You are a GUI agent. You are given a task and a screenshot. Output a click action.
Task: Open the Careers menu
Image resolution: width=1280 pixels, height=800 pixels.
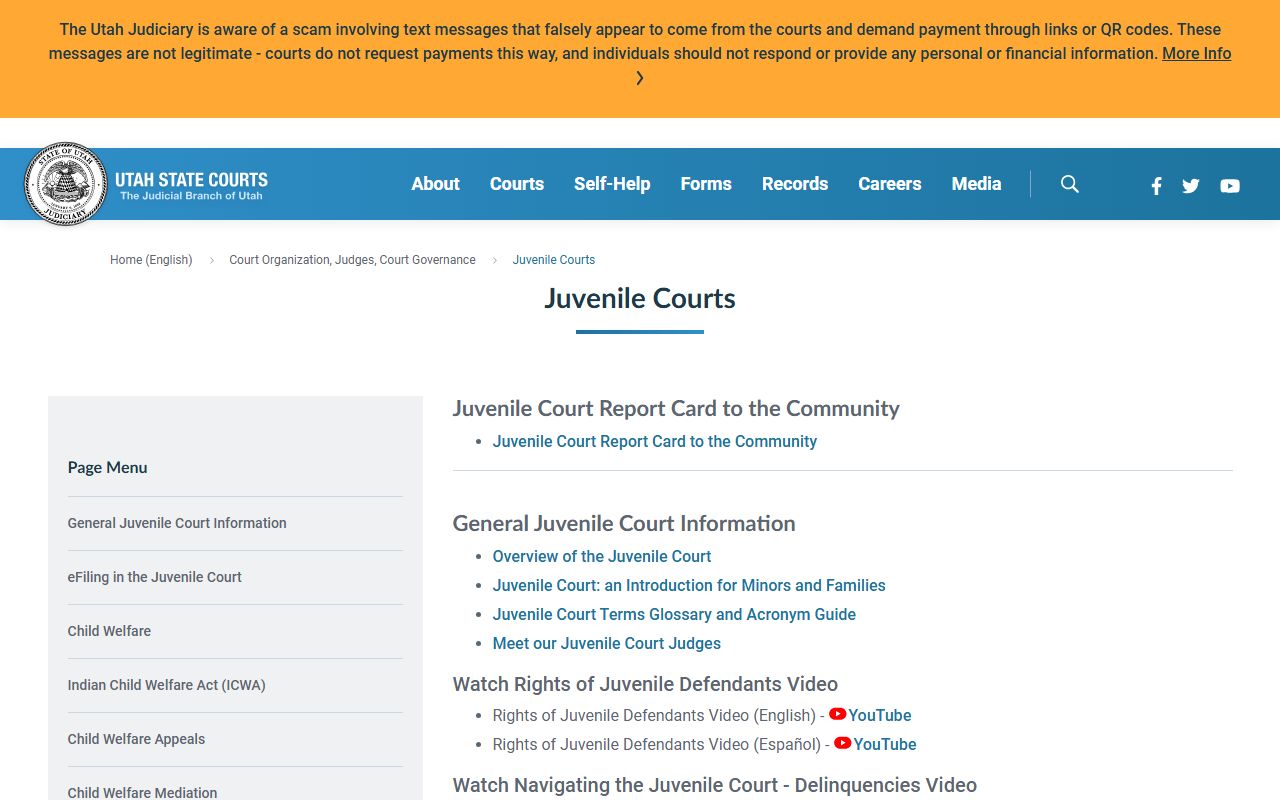pos(890,184)
